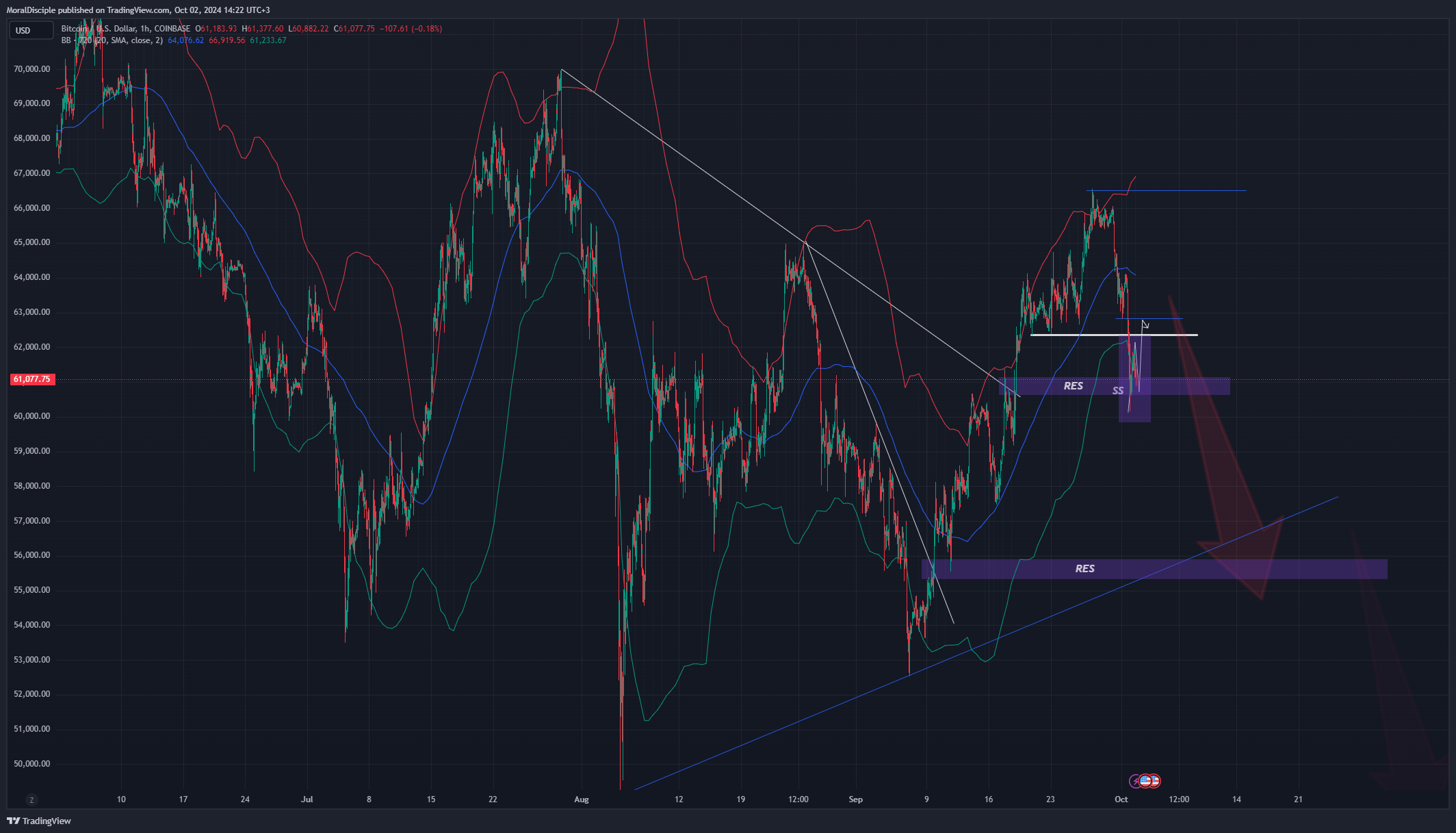Click the 57,000.00 price axis label
The width and height of the screenshot is (1456, 833).
point(31,521)
